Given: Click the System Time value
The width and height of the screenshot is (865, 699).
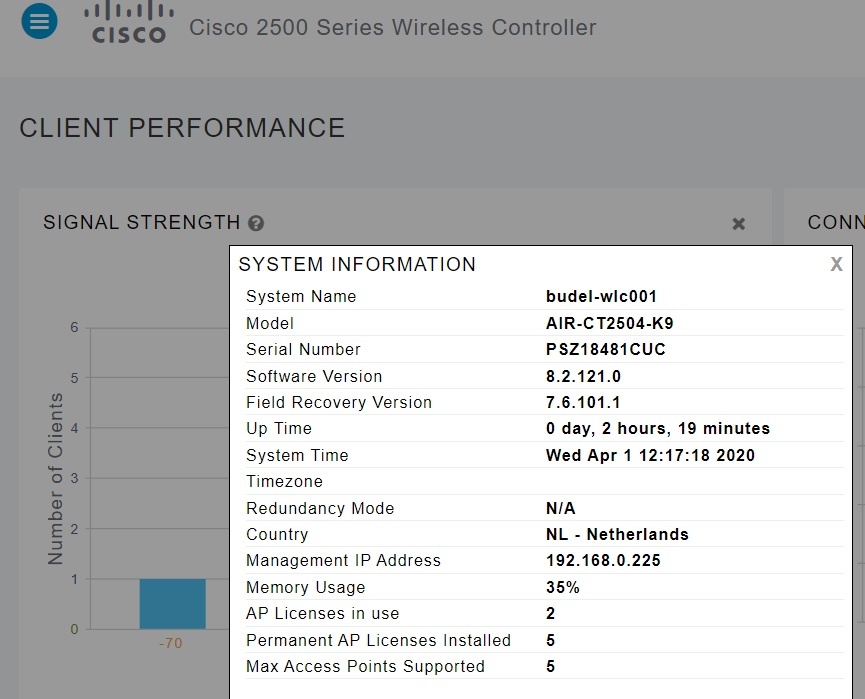Looking at the screenshot, I should point(650,455).
